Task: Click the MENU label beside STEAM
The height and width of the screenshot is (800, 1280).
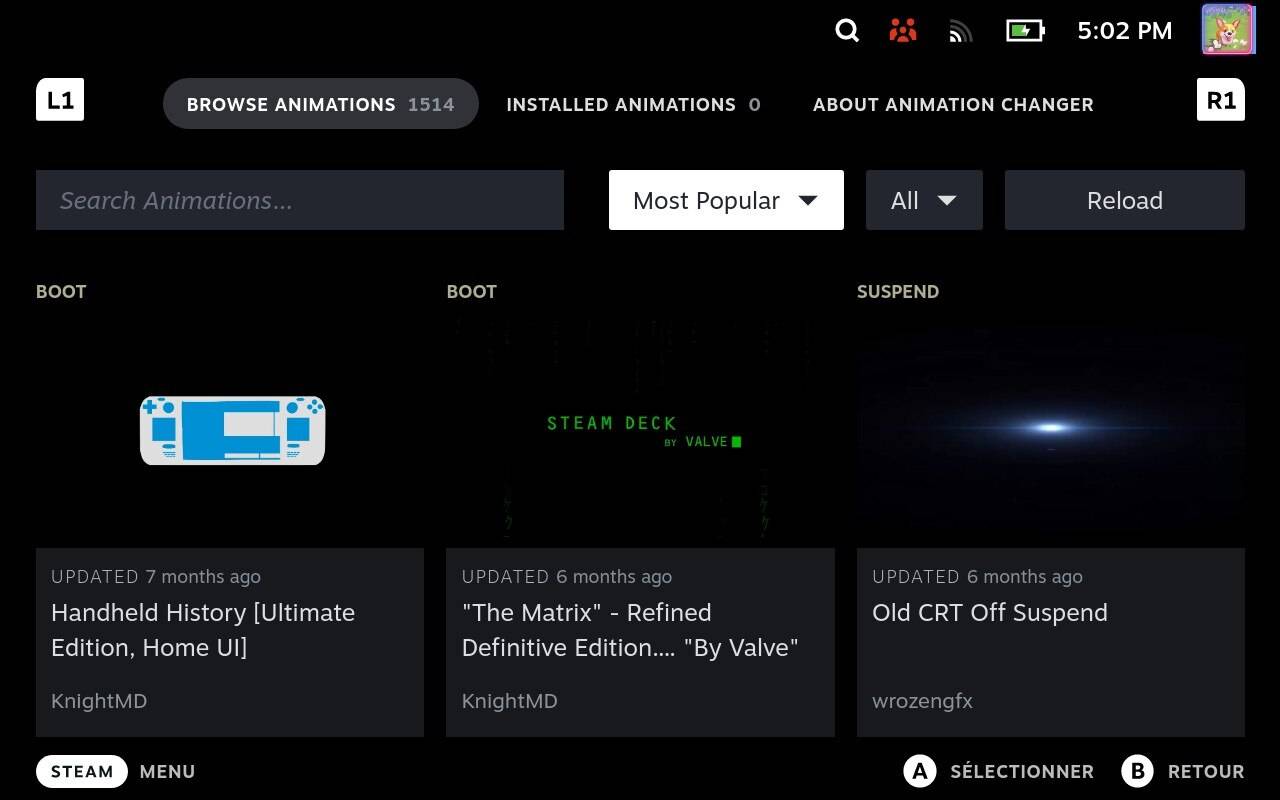Action: tap(167, 771)
